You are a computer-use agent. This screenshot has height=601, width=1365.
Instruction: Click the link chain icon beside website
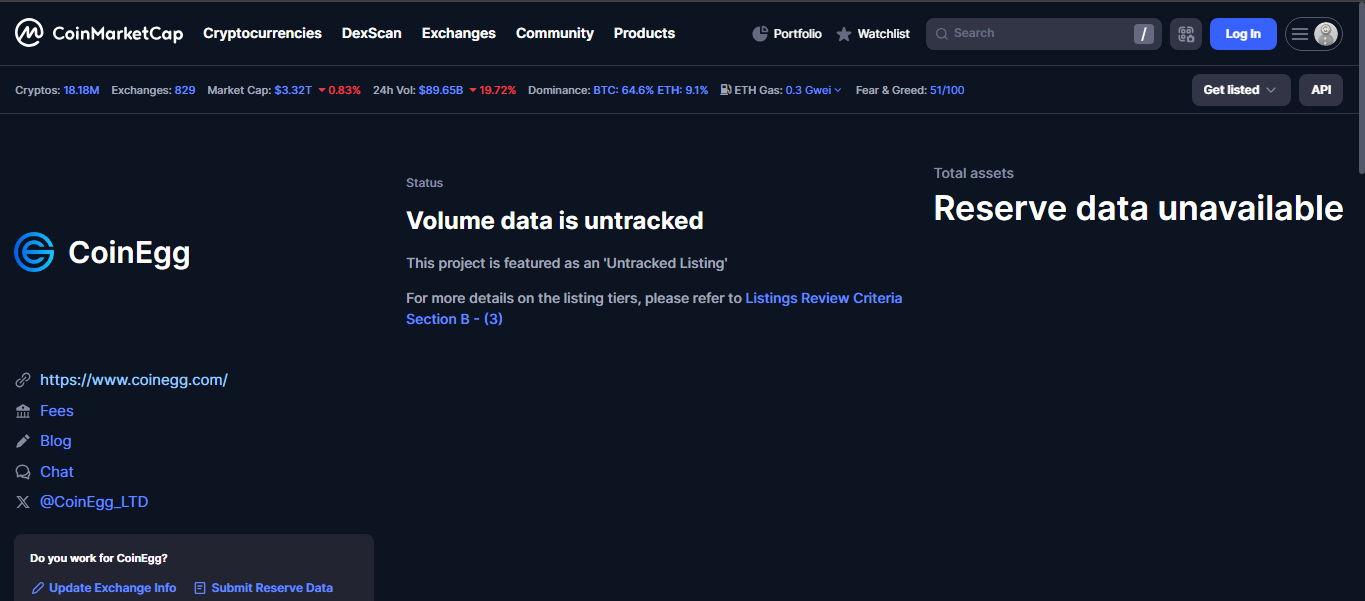click(23, 380)
